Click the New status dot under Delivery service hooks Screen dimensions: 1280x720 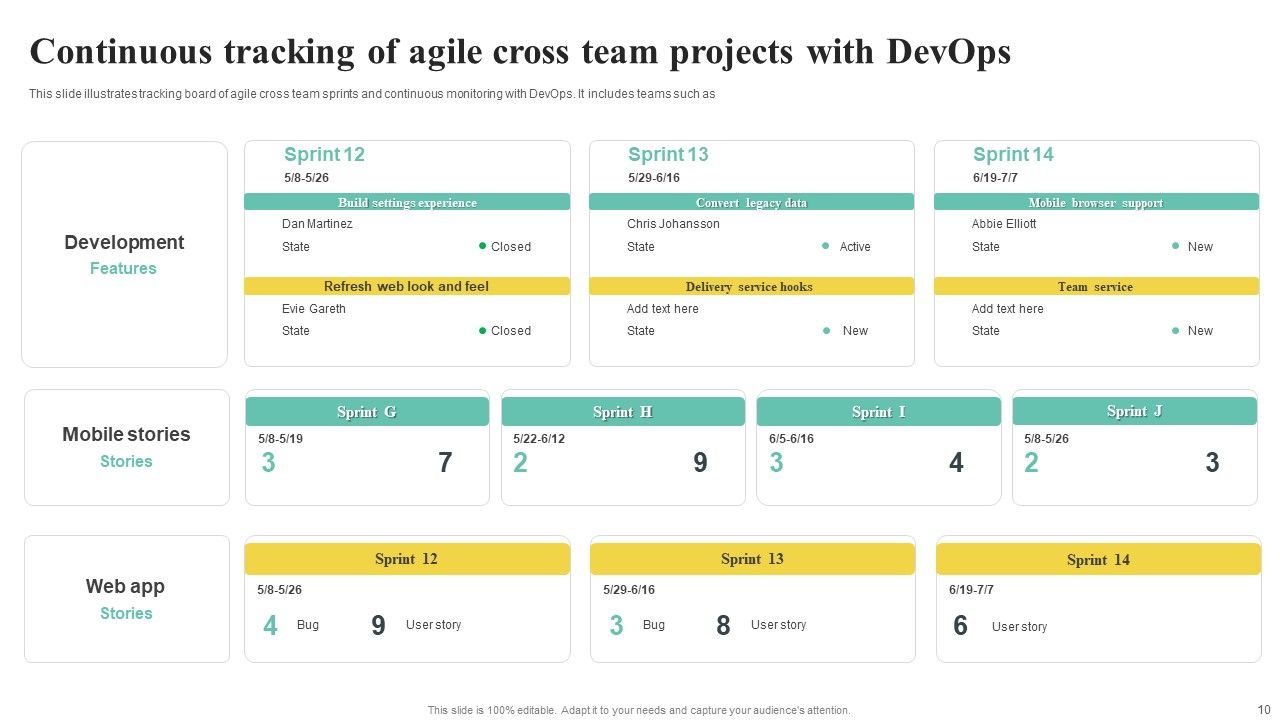click(x=826, y=330)
